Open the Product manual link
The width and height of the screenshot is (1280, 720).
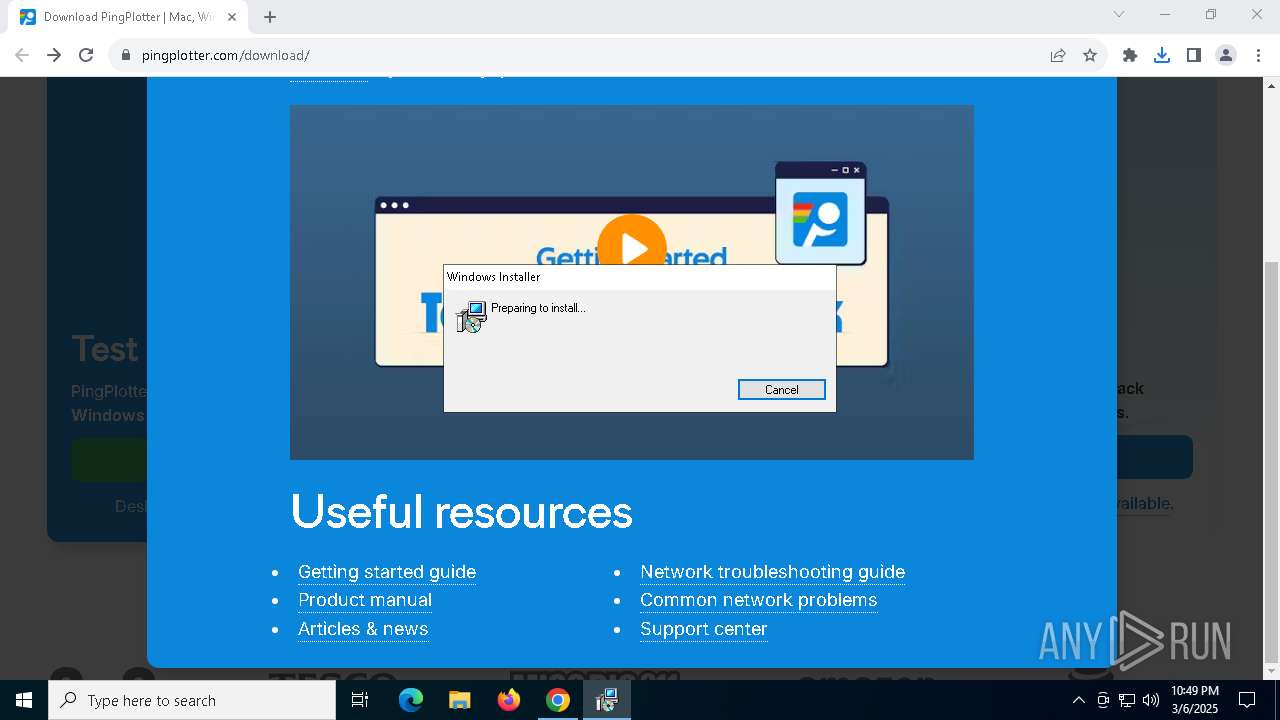point(365,600)
